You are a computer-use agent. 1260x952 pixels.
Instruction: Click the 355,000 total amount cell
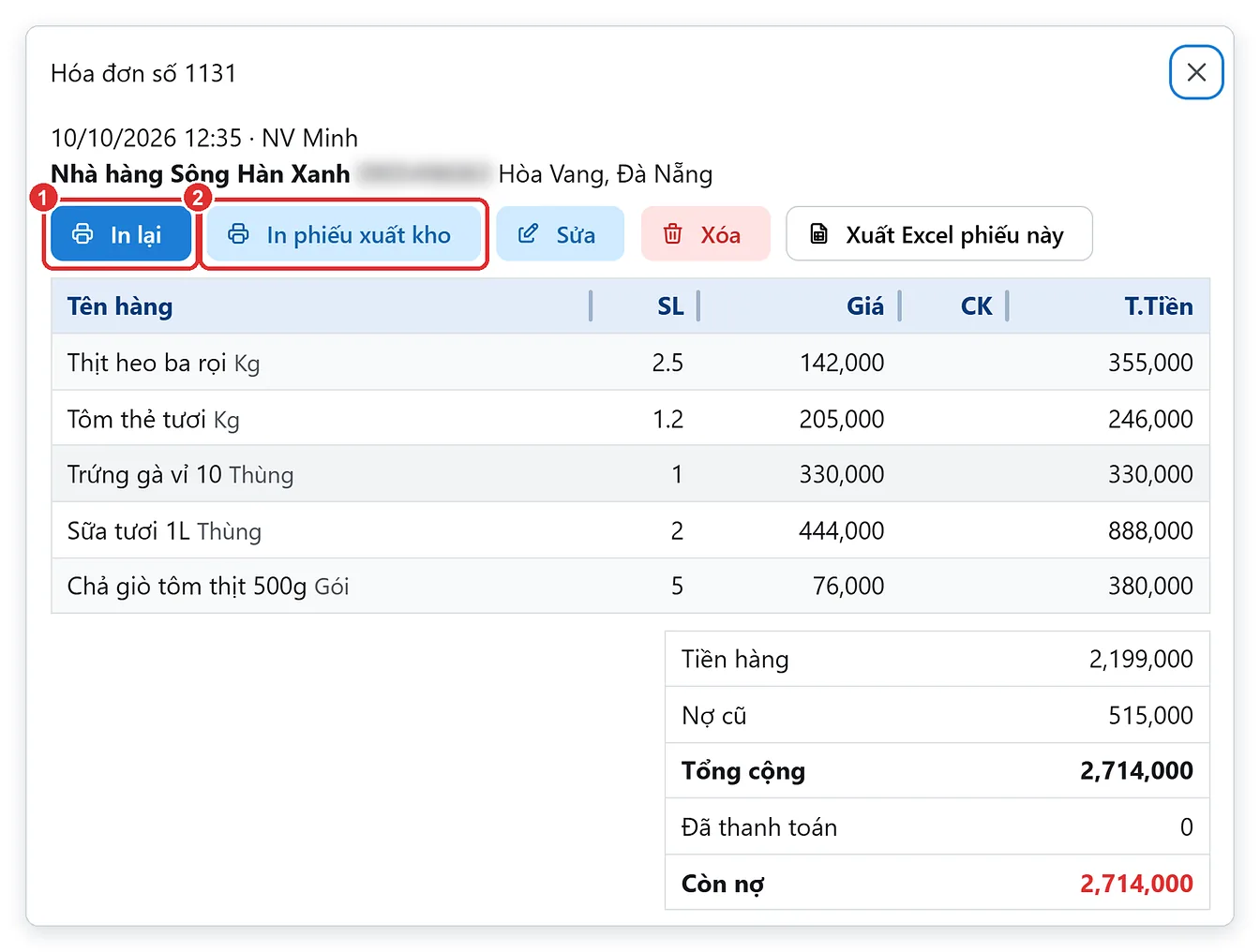[x=1150, y=363]
